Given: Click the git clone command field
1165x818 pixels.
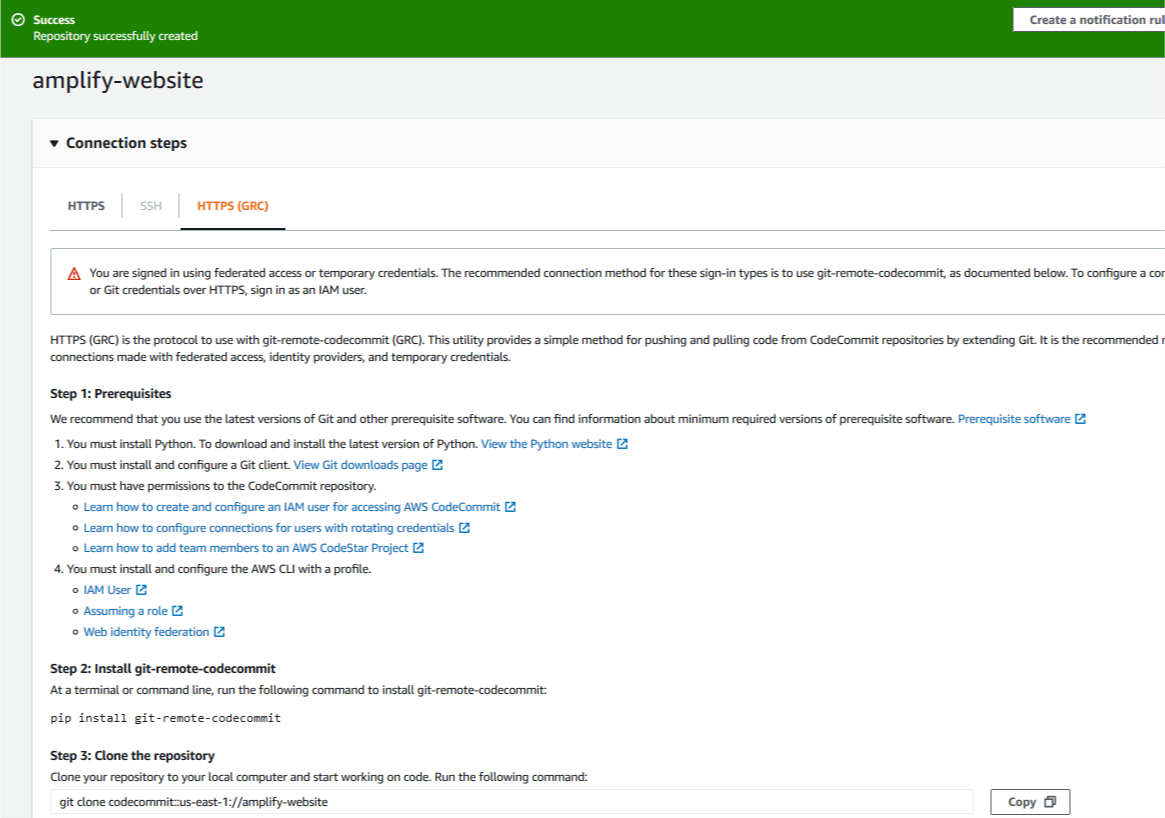Looking at the screenshot, I should [511, 802].
